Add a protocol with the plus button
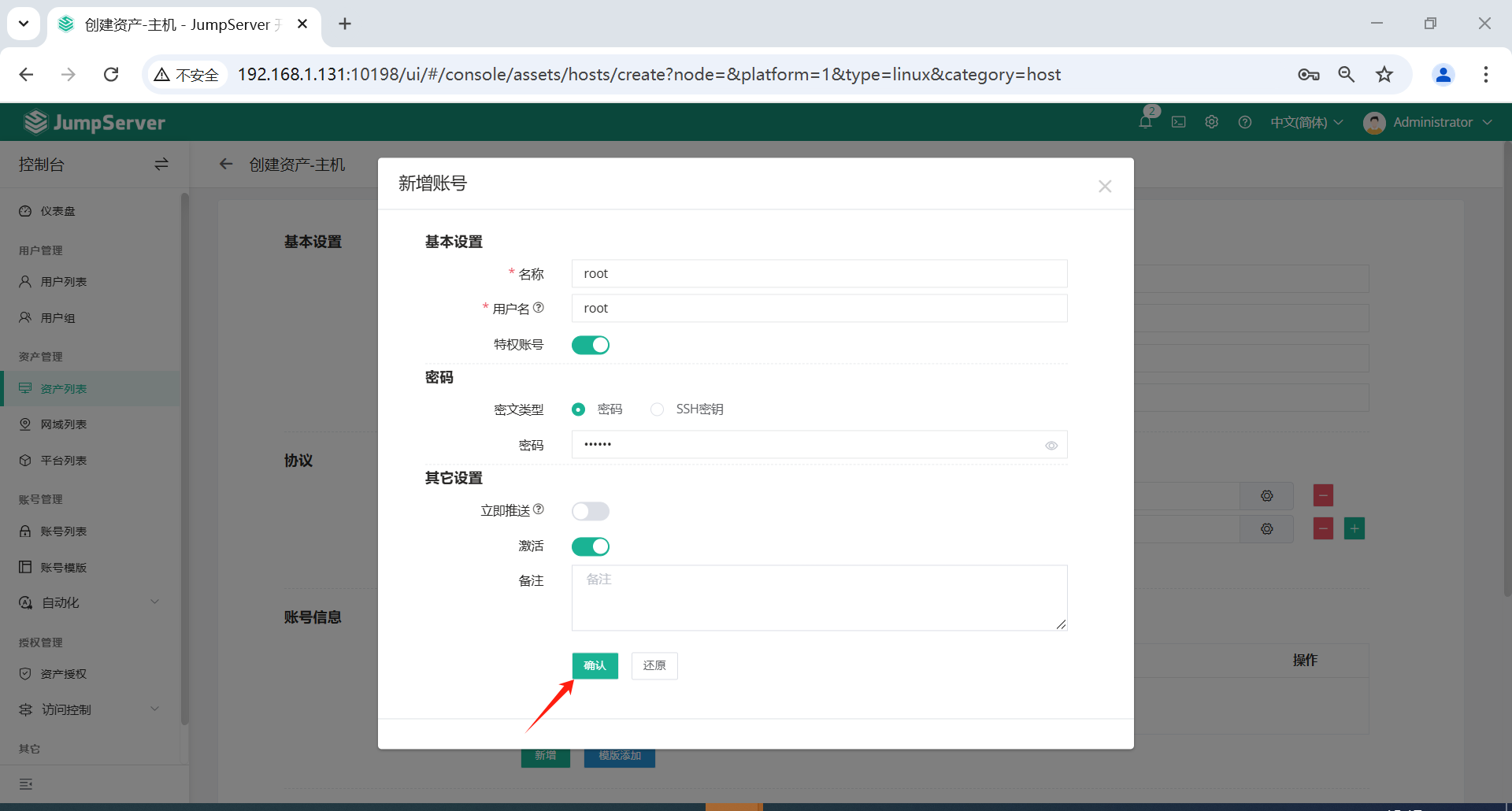Viewport: 1512px width, 811px height. pyautogui.click(x=1354, y=529)
